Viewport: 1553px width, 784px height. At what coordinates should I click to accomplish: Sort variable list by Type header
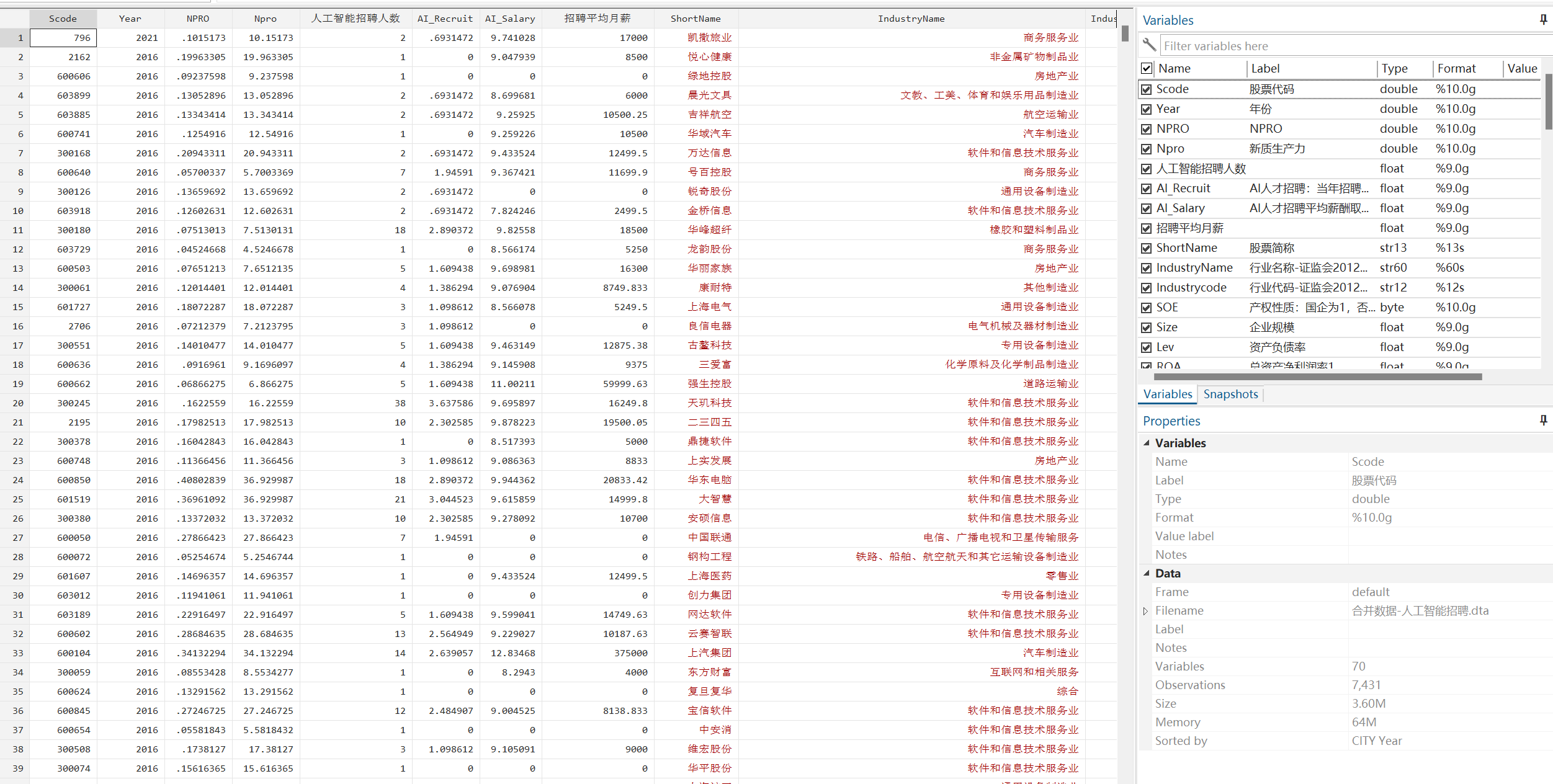pos(1394,68)
